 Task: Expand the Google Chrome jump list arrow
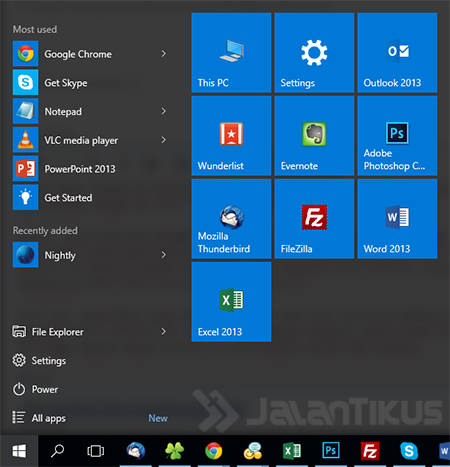(163, 54)
